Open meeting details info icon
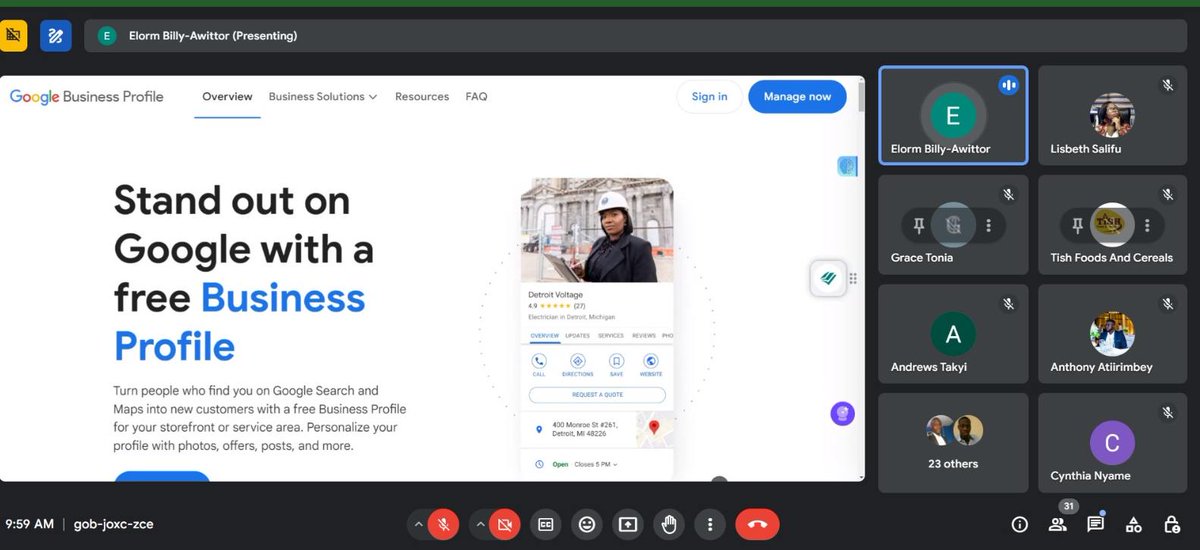Viewport: 1200px width, 550px height. (x=1019, y=524)
